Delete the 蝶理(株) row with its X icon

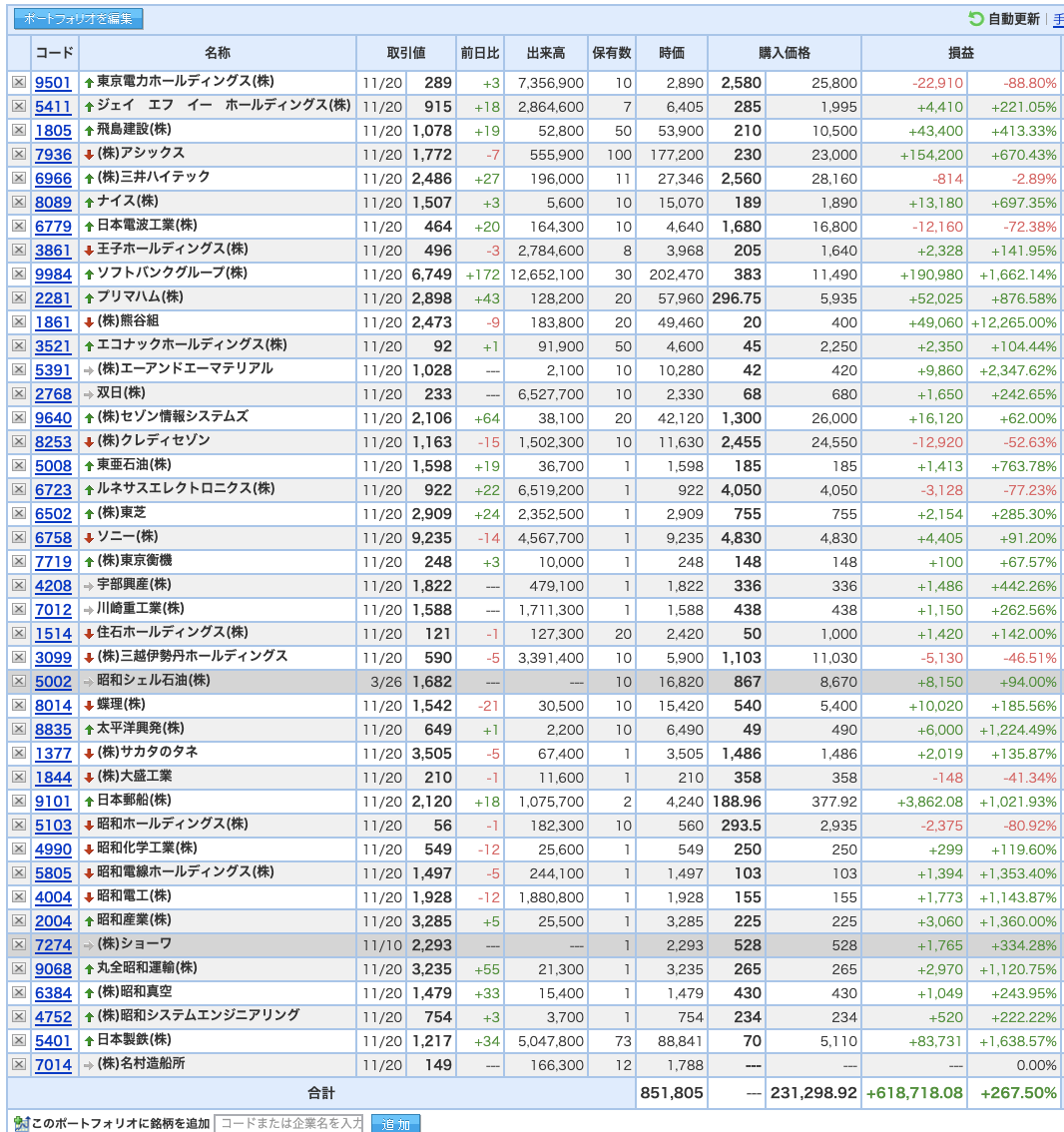pyautogui.click(x=19, y=706)
